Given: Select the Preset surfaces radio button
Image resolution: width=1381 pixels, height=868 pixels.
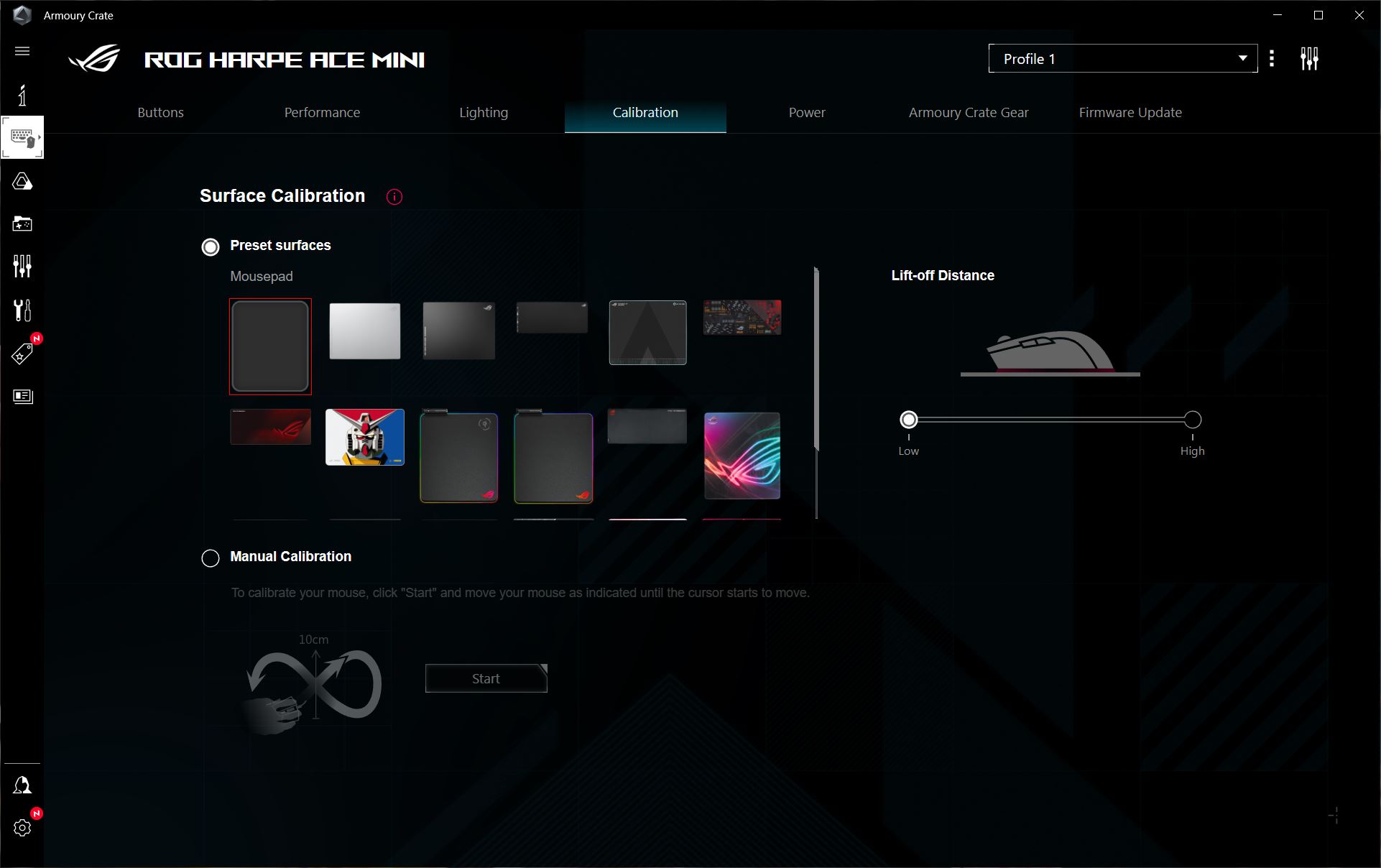Looking at the screenshot, I should click(211, 247).
